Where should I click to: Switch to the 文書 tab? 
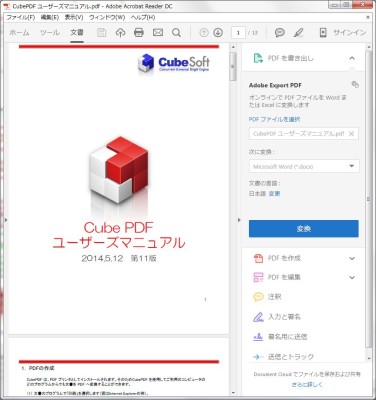77,33
